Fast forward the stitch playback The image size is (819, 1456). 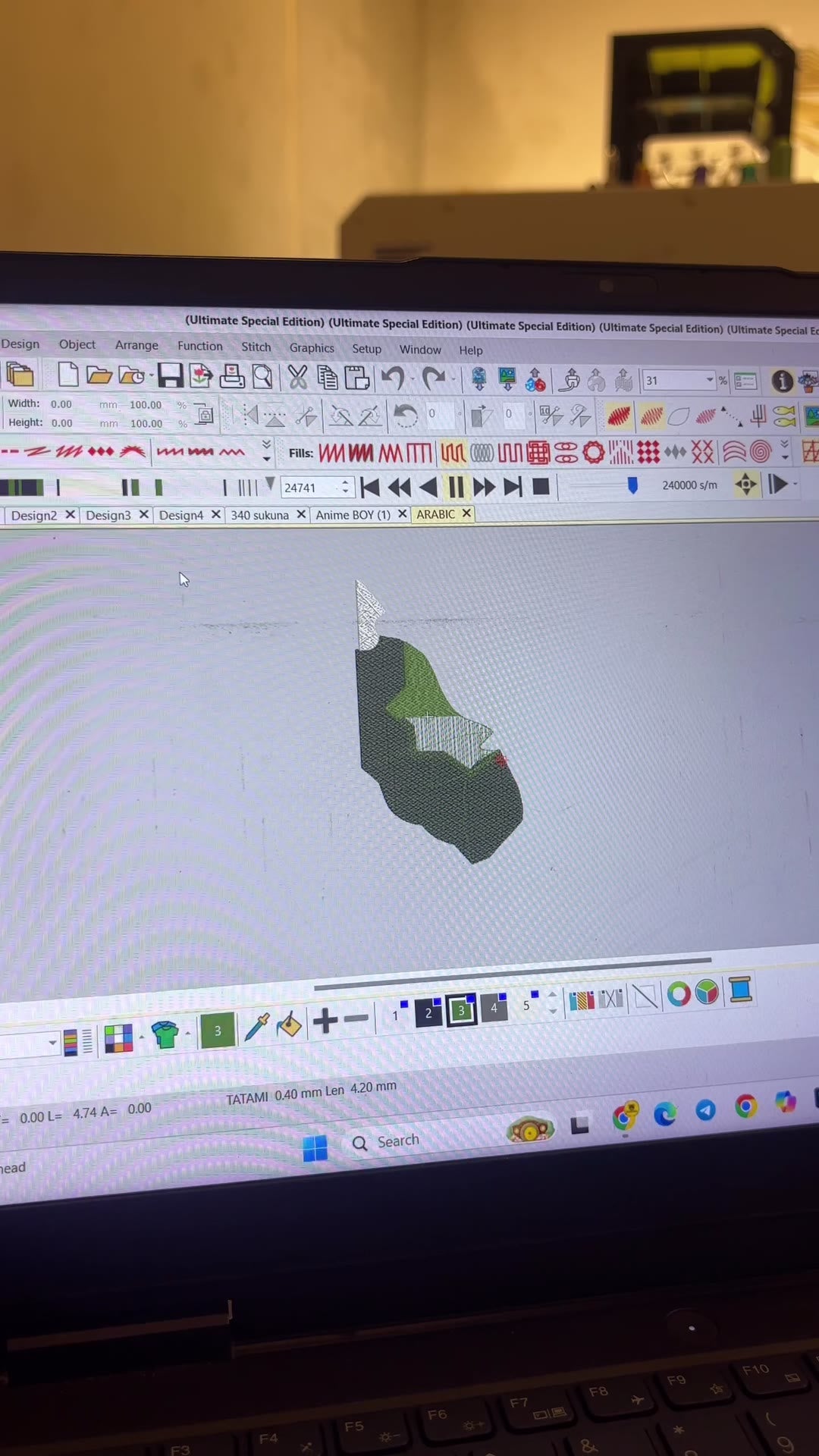point(484,487)
